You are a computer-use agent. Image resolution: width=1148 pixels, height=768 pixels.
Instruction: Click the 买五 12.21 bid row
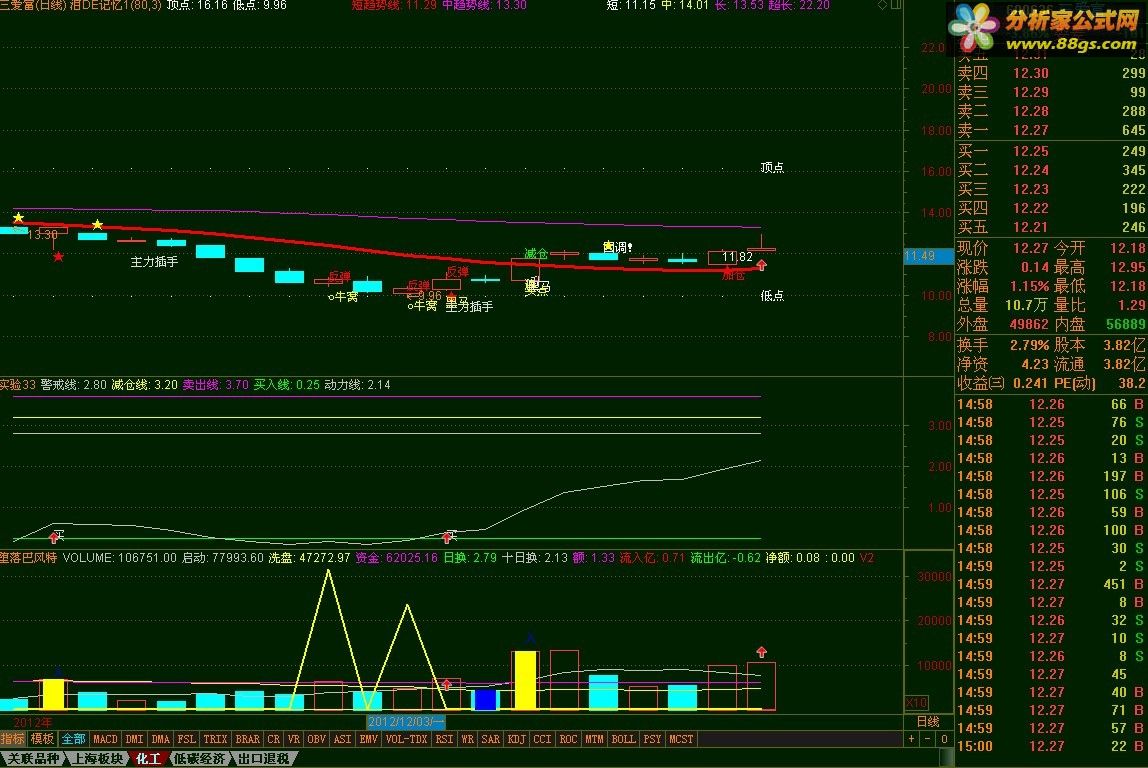pyautogui.click(x=1051, y=227)
